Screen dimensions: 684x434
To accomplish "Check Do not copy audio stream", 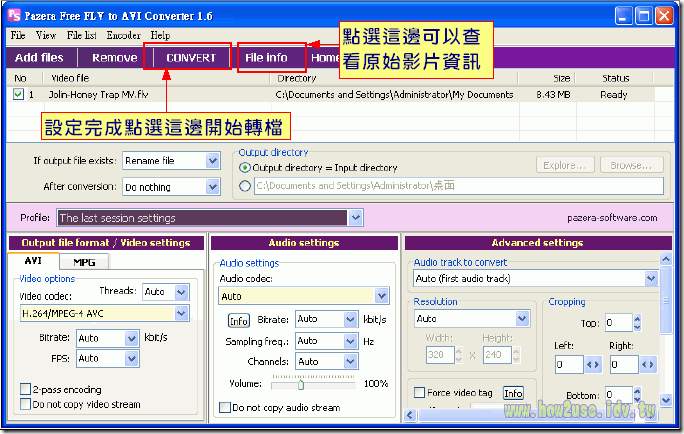I will (225, 408).
